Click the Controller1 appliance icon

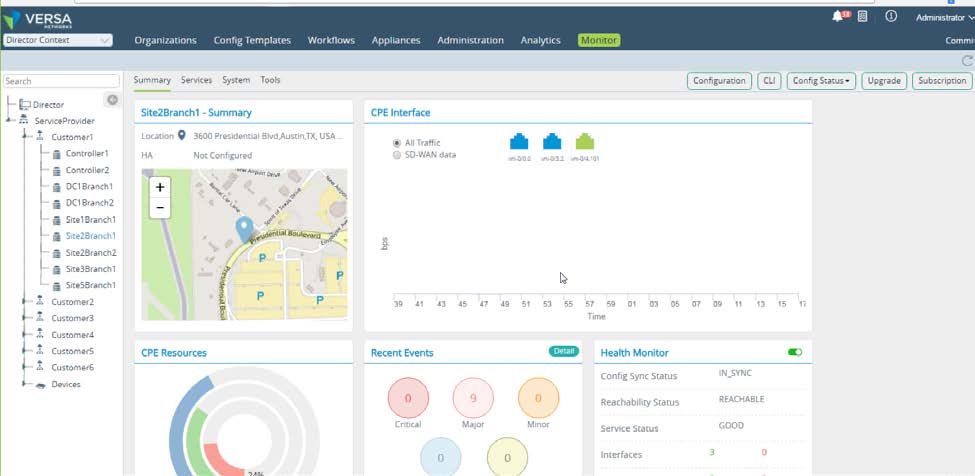(x=56, y=153)
